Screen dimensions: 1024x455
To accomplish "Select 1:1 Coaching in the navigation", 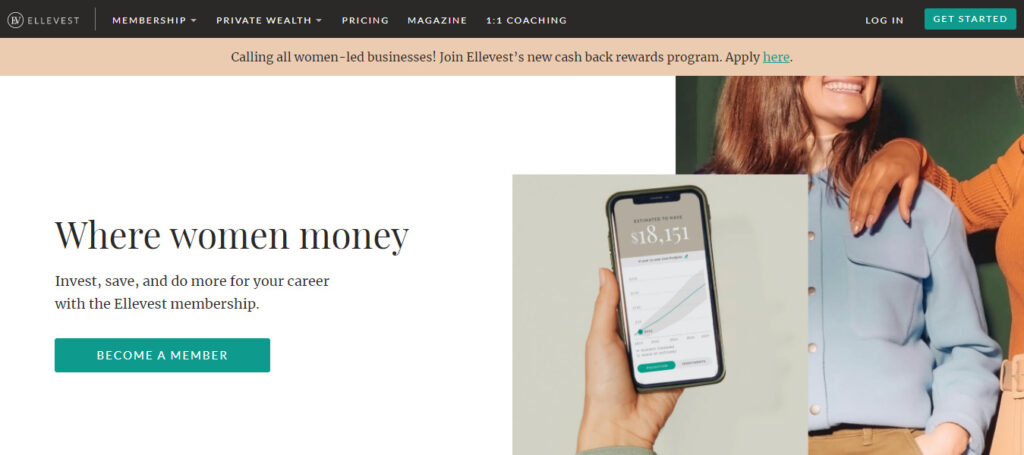I will pos(526,20).
